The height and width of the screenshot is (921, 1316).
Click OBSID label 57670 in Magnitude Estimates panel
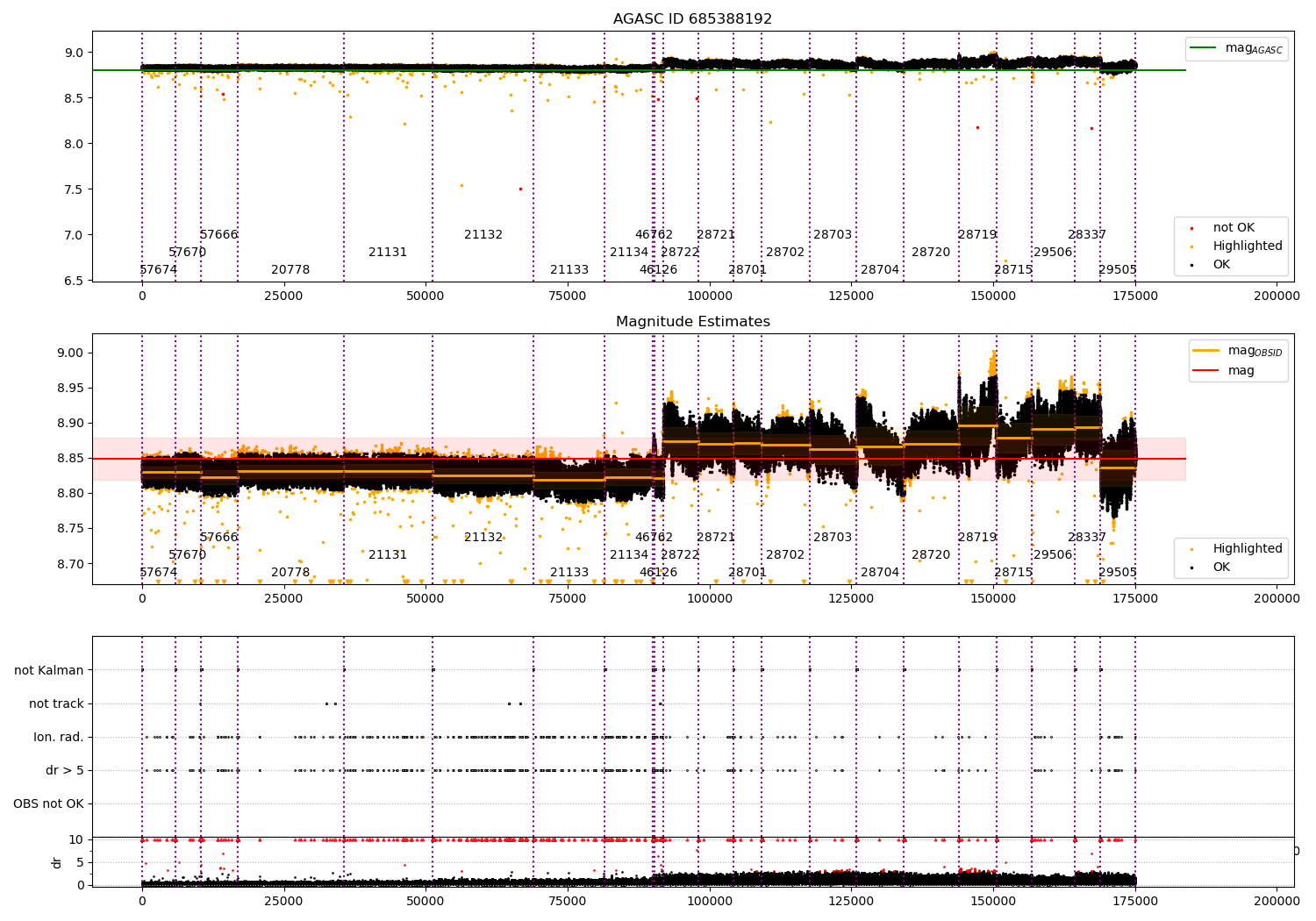click(x=188, y=555)
